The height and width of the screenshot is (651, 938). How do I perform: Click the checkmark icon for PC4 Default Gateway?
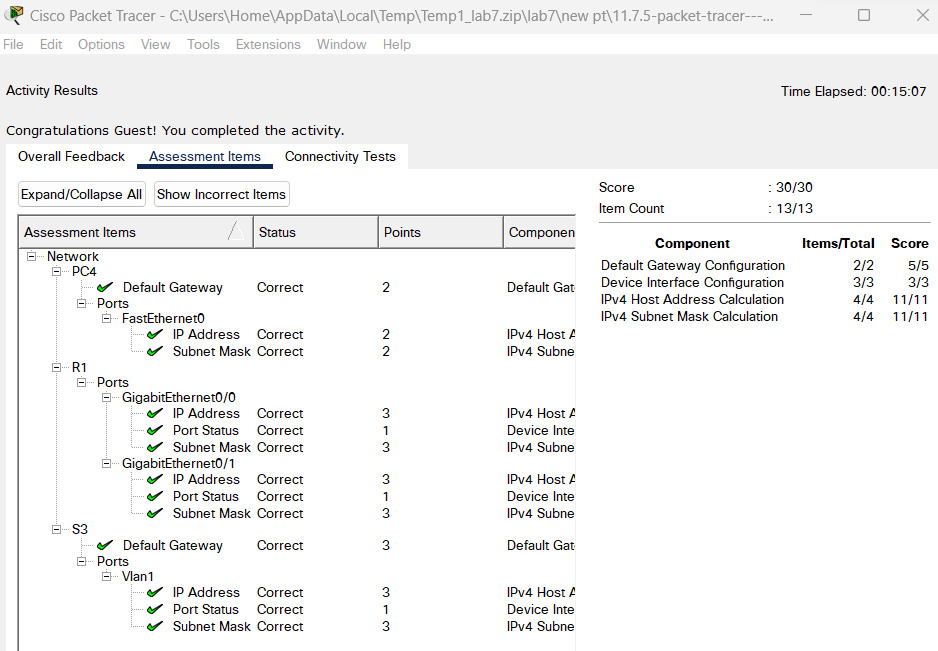(105, 288)
